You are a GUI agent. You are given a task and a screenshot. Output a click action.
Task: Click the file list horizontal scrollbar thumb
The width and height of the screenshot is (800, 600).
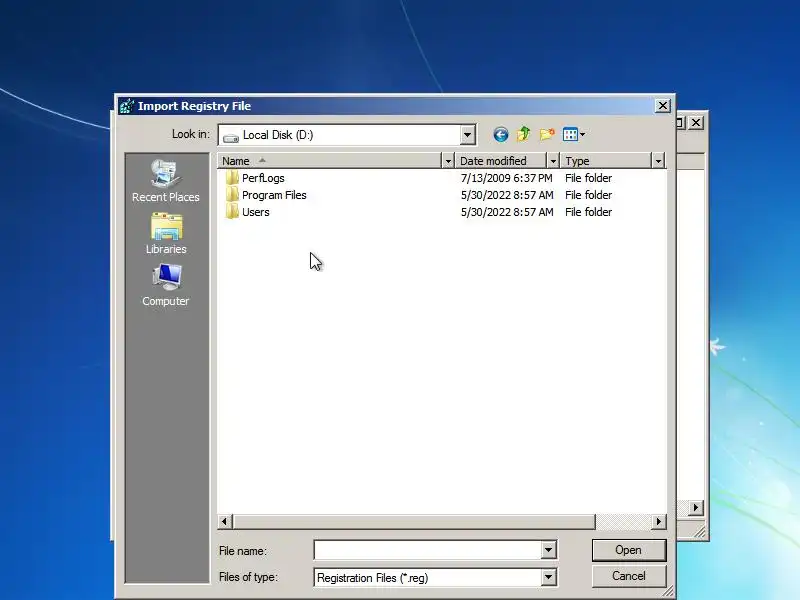click(x=413, y=521)
